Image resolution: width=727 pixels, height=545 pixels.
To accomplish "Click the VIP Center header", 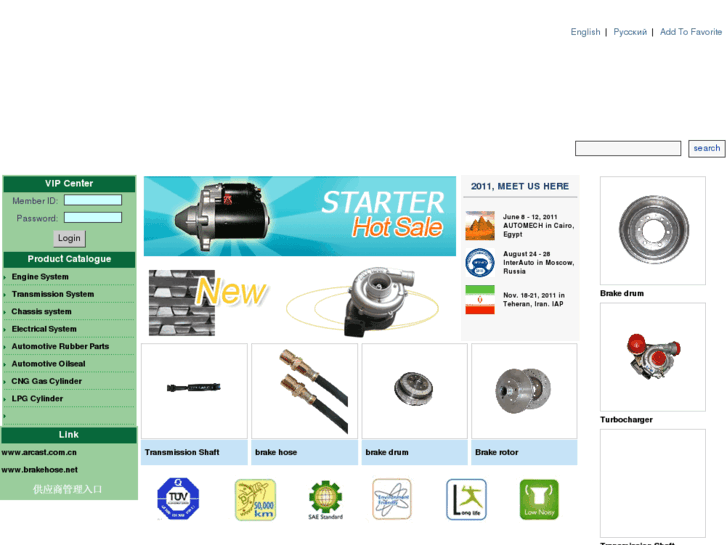I will 69,184.
